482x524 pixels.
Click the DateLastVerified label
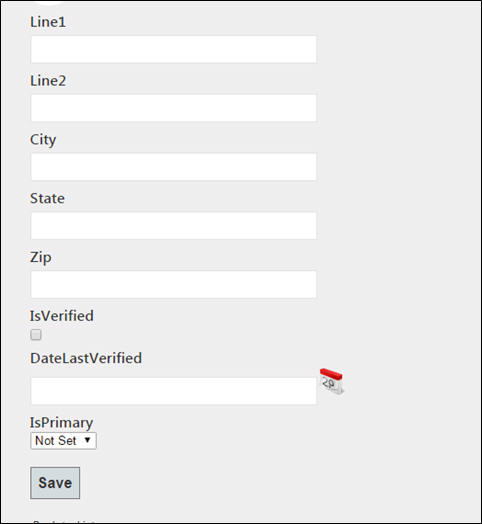[86, 358]
